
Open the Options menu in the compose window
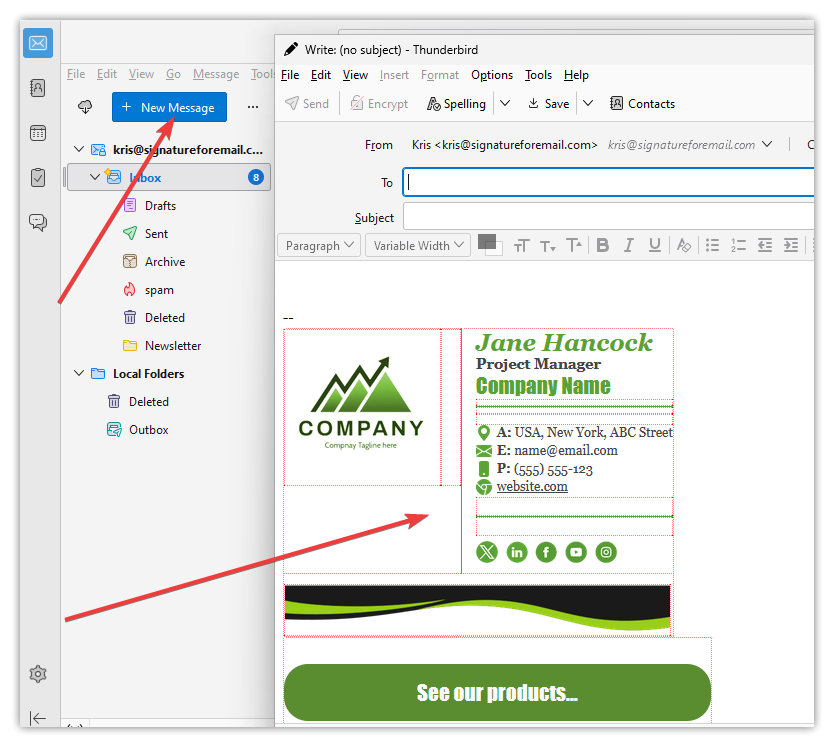pos(492,75)
